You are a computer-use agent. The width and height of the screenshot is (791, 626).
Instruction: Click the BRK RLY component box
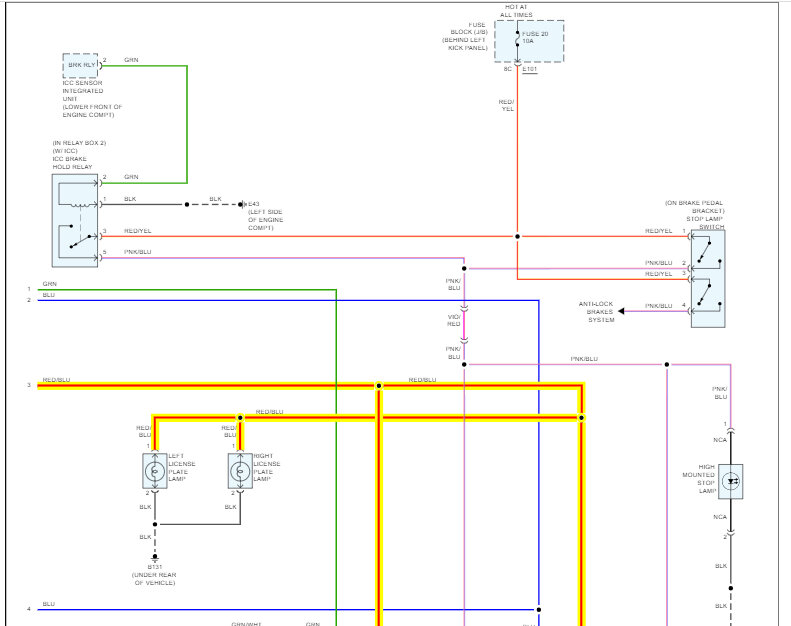click(x=80, y=65)
